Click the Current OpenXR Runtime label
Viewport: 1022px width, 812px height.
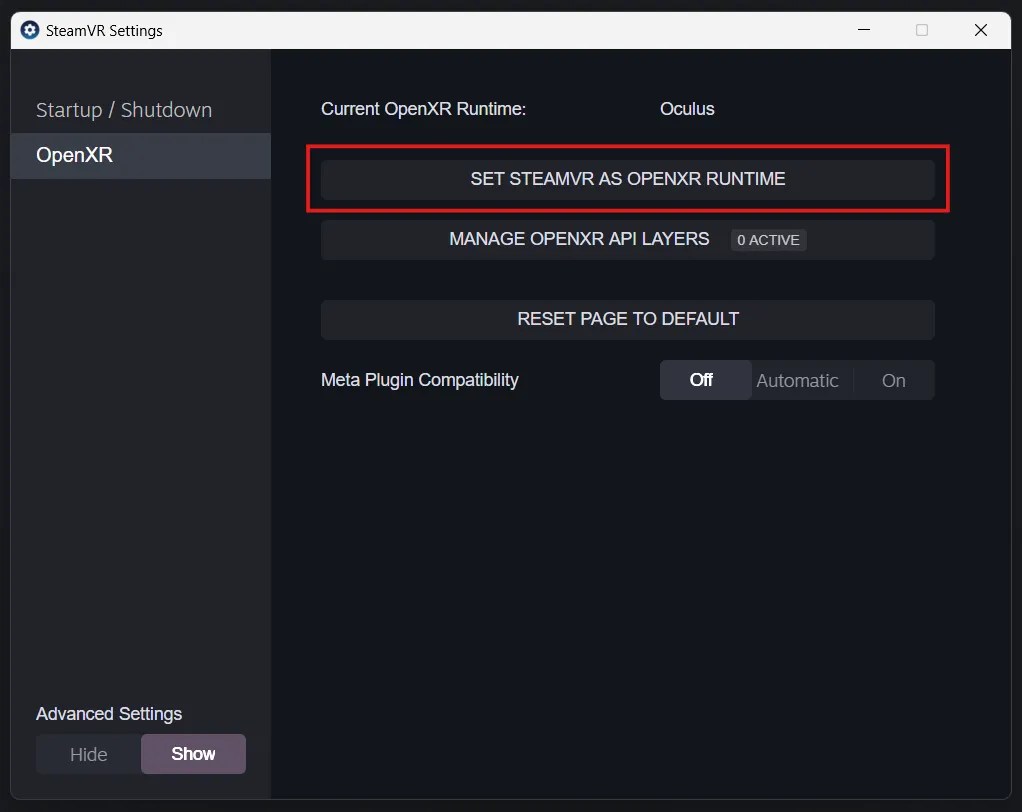coord(423,109)
